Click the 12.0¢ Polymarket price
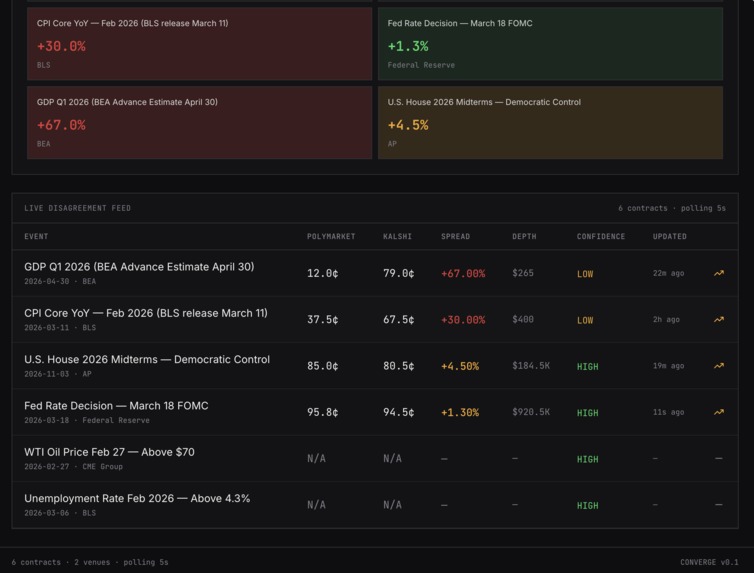This screenshot has height=573, width=754. pos(323,273)
